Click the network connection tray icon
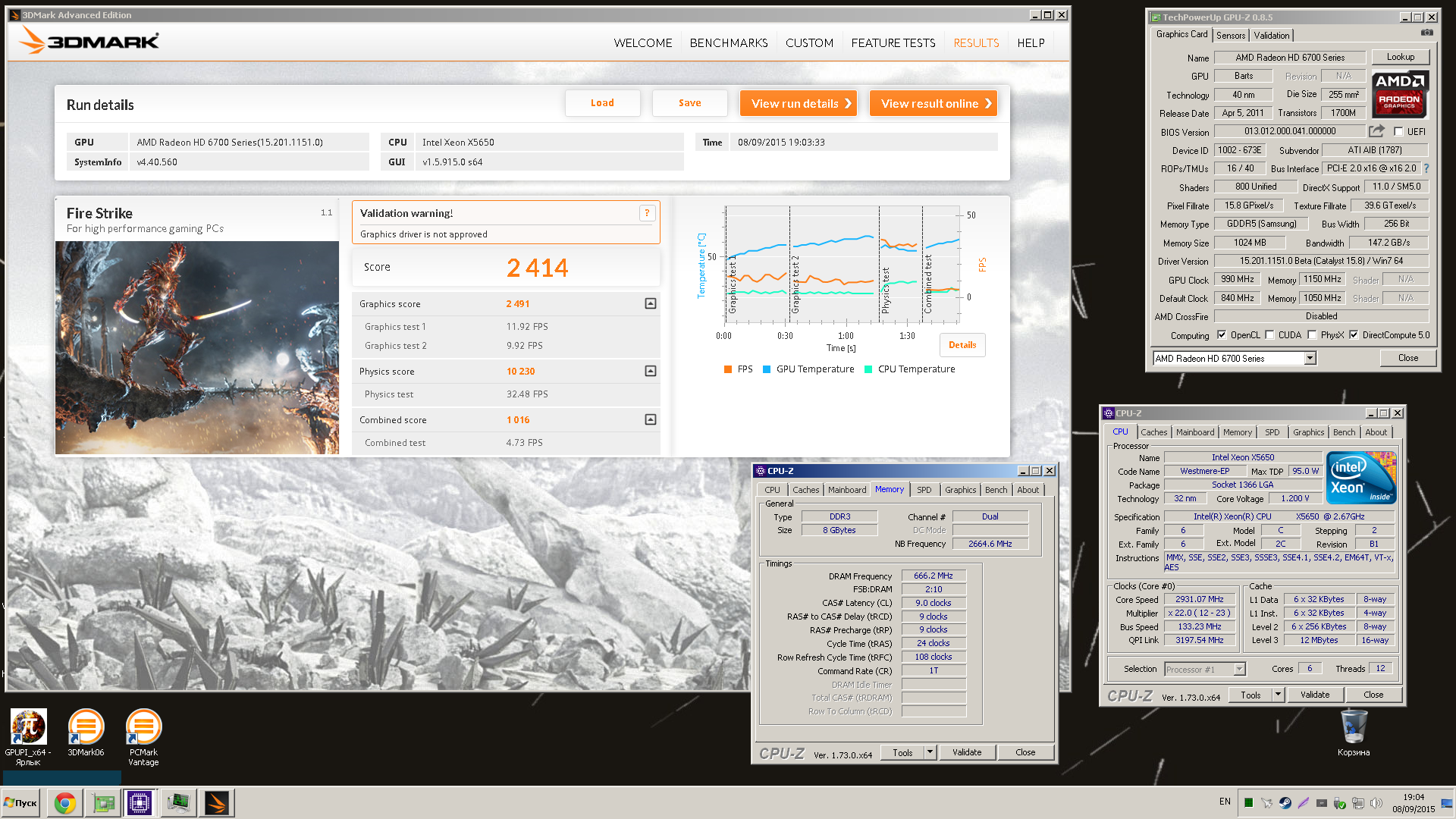Screen dimensions: 1456x819 [x=1358, y=802]
